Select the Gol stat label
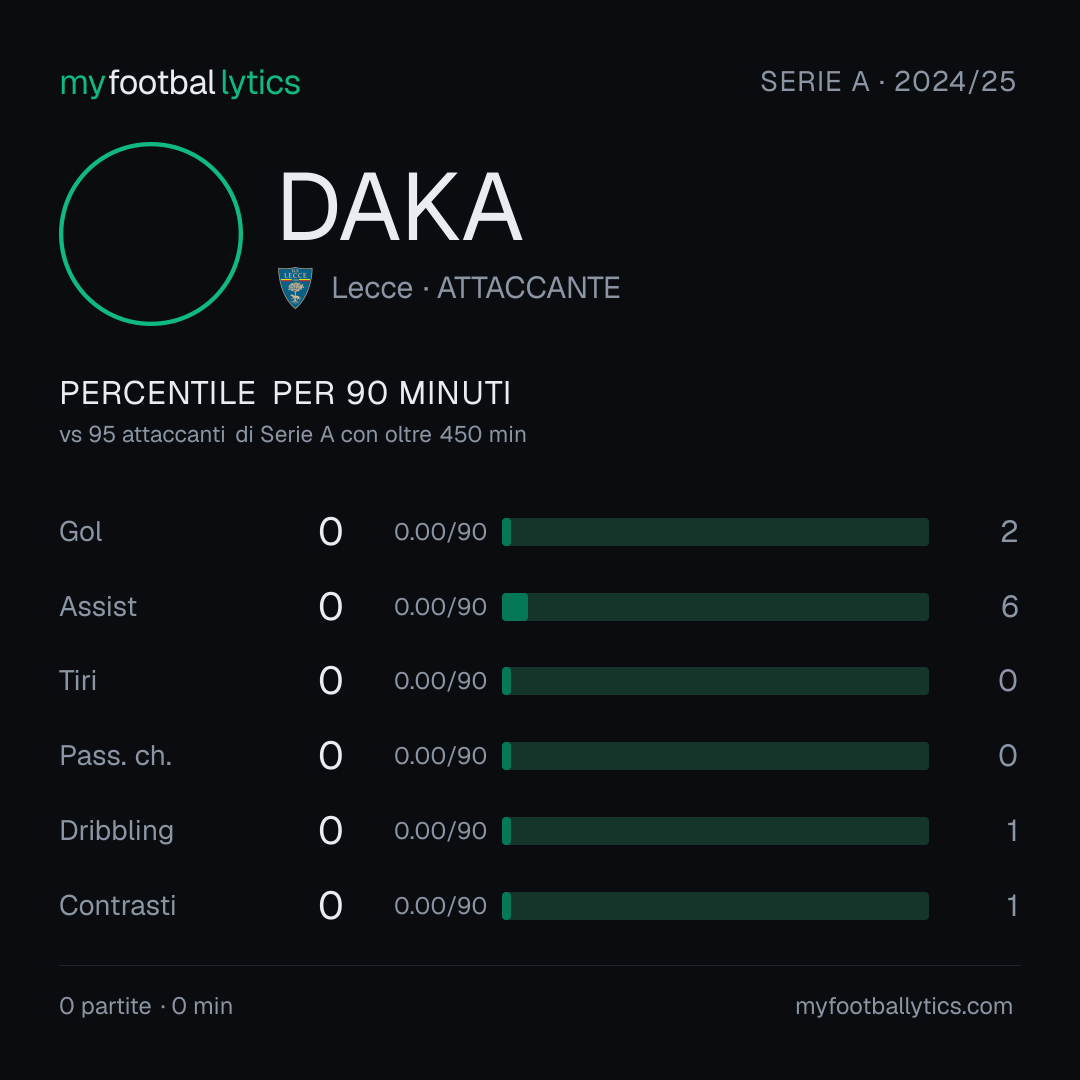 click(x=81, y=532)
